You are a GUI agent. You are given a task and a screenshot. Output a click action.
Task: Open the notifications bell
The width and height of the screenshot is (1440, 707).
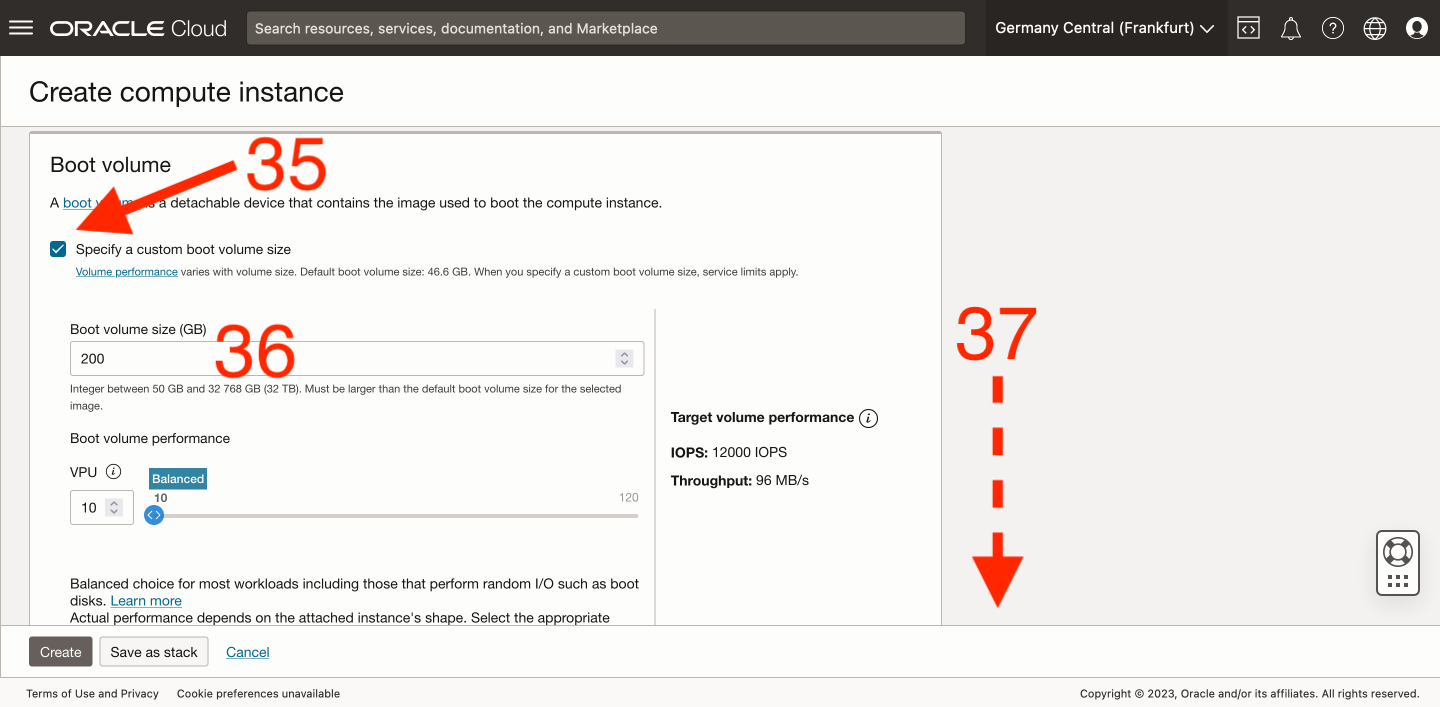click(1291, 28)
